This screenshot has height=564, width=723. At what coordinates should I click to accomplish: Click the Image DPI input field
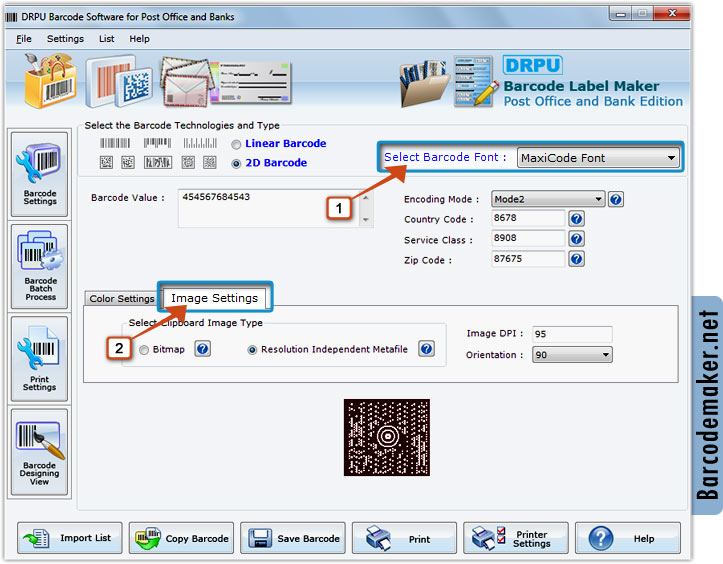tap(572, 334)
